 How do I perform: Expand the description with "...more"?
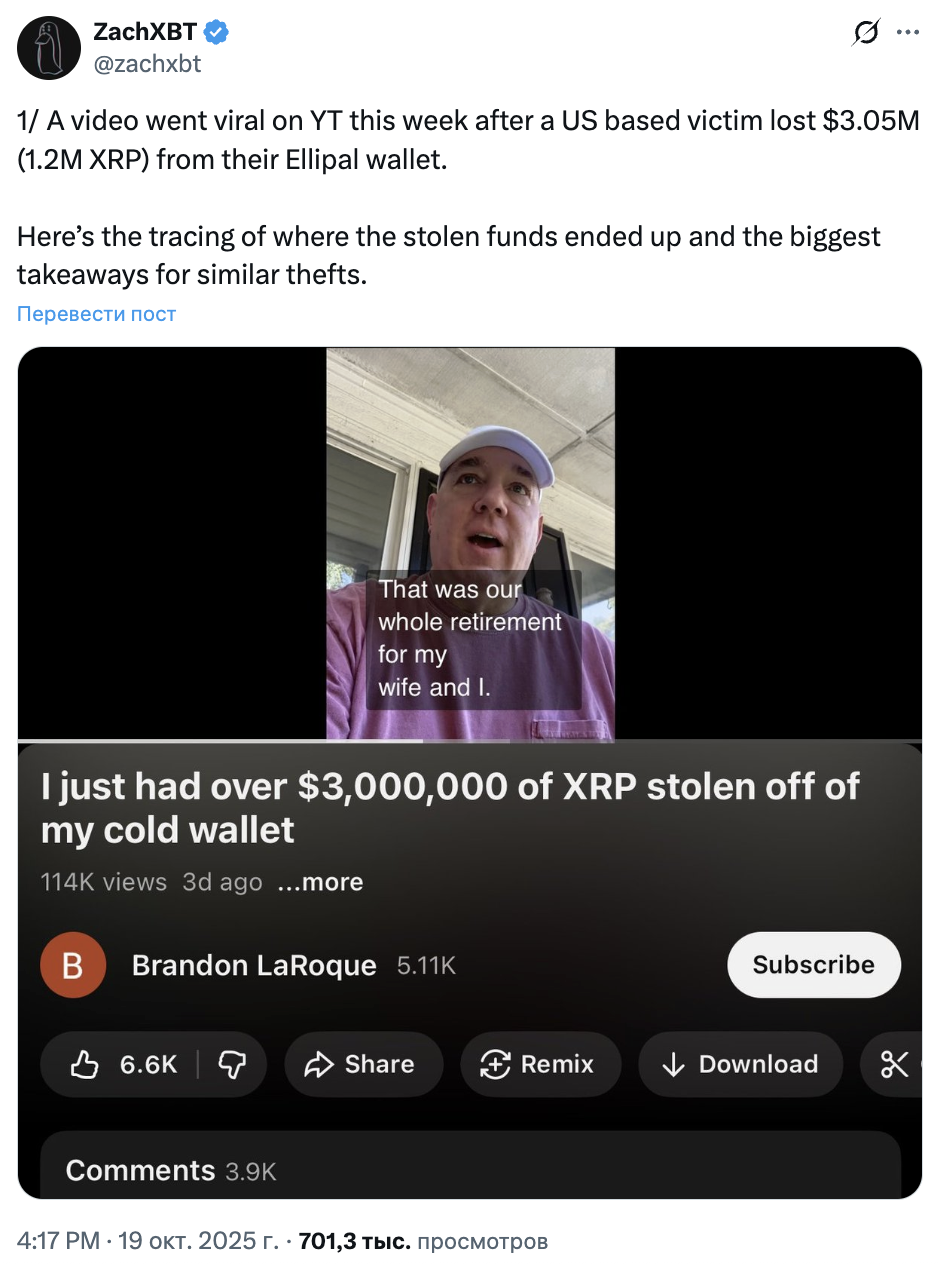320,882
